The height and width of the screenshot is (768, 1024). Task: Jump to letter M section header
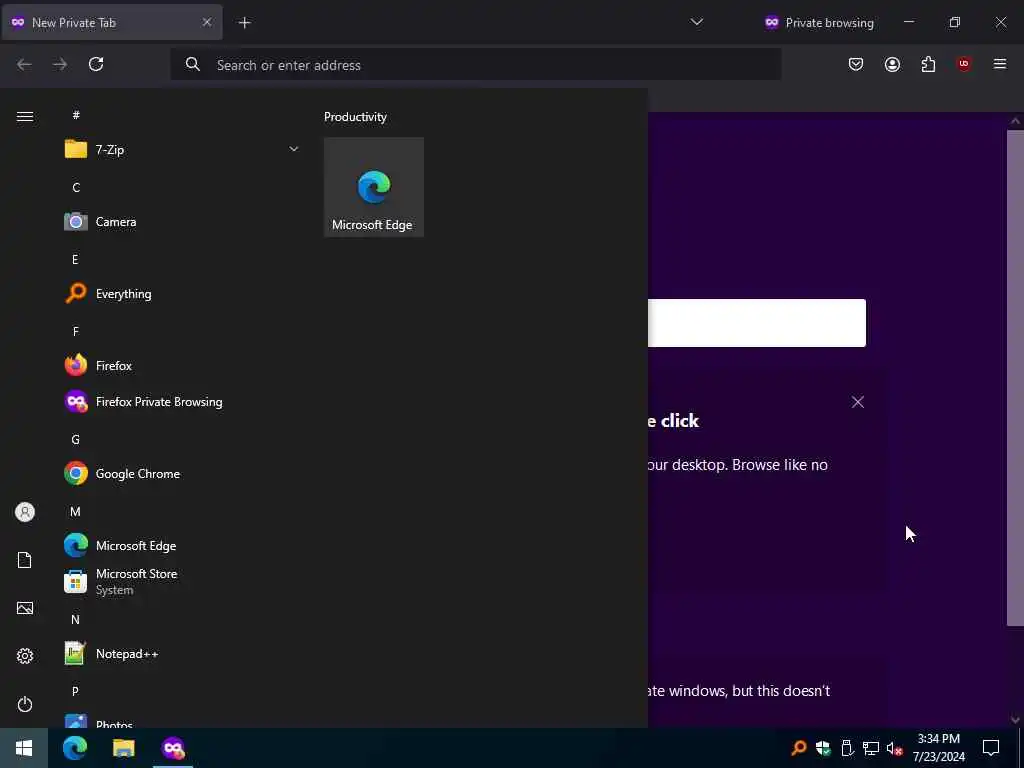pos(75,511)
